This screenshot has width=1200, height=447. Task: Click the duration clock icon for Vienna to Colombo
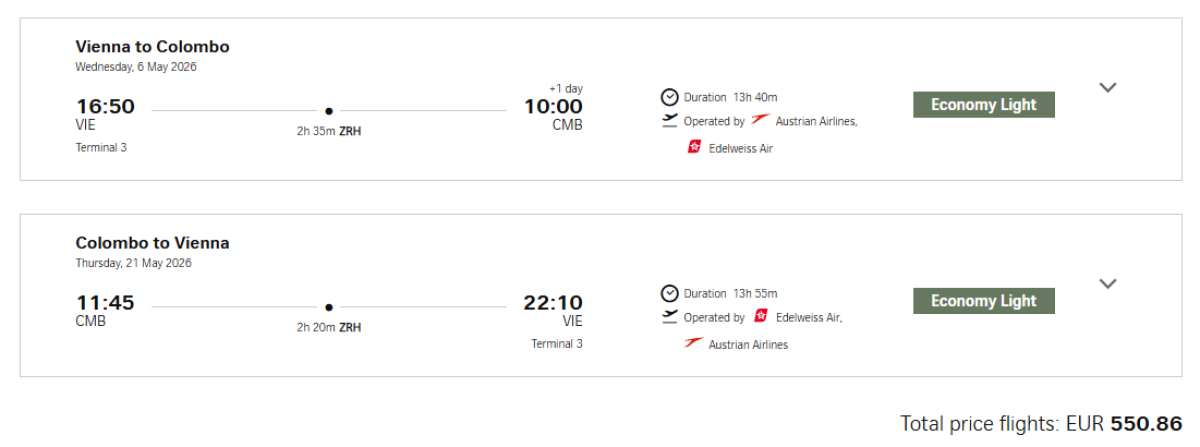(669, 97)
